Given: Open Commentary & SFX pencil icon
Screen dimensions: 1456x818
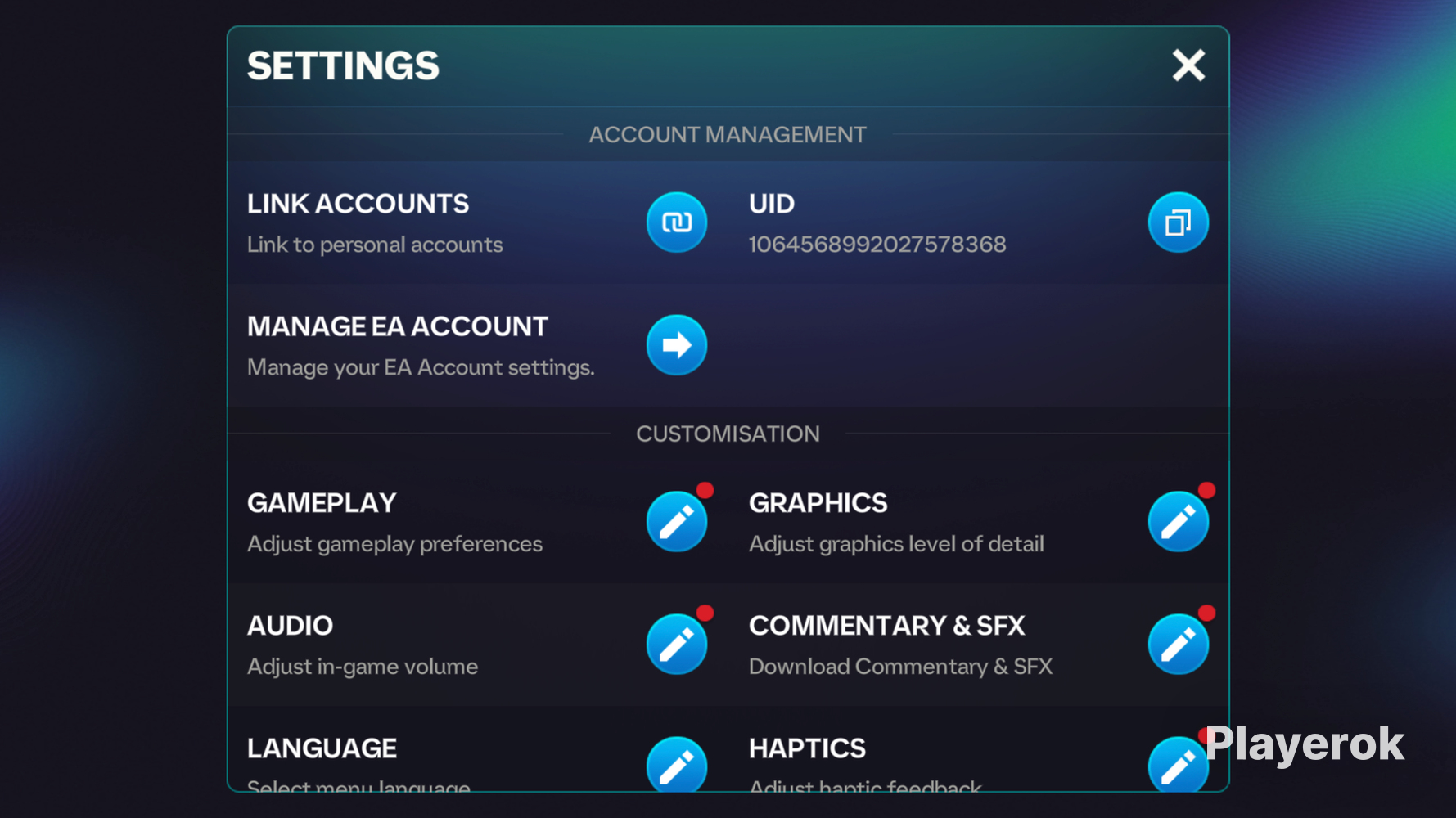Looking at the screenshot, I should tap(1179, 645).
